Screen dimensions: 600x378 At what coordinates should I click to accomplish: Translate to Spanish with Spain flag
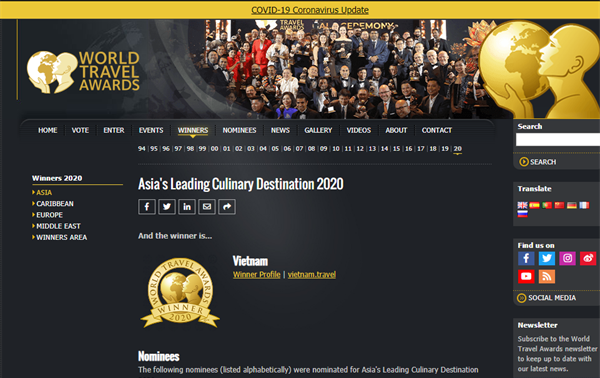(x=535, y=205)
